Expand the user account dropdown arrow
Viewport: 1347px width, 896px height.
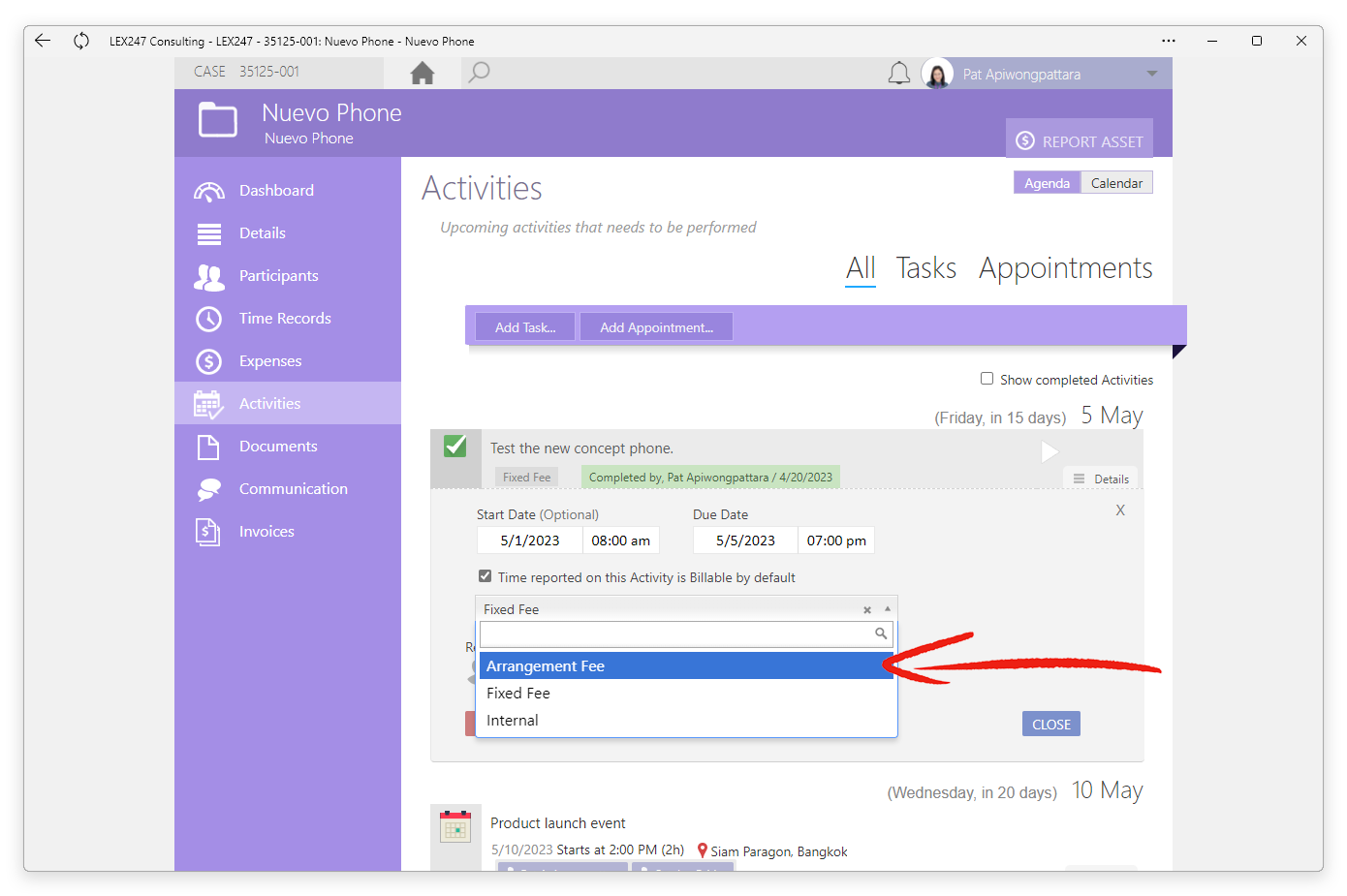[1152, 74]
